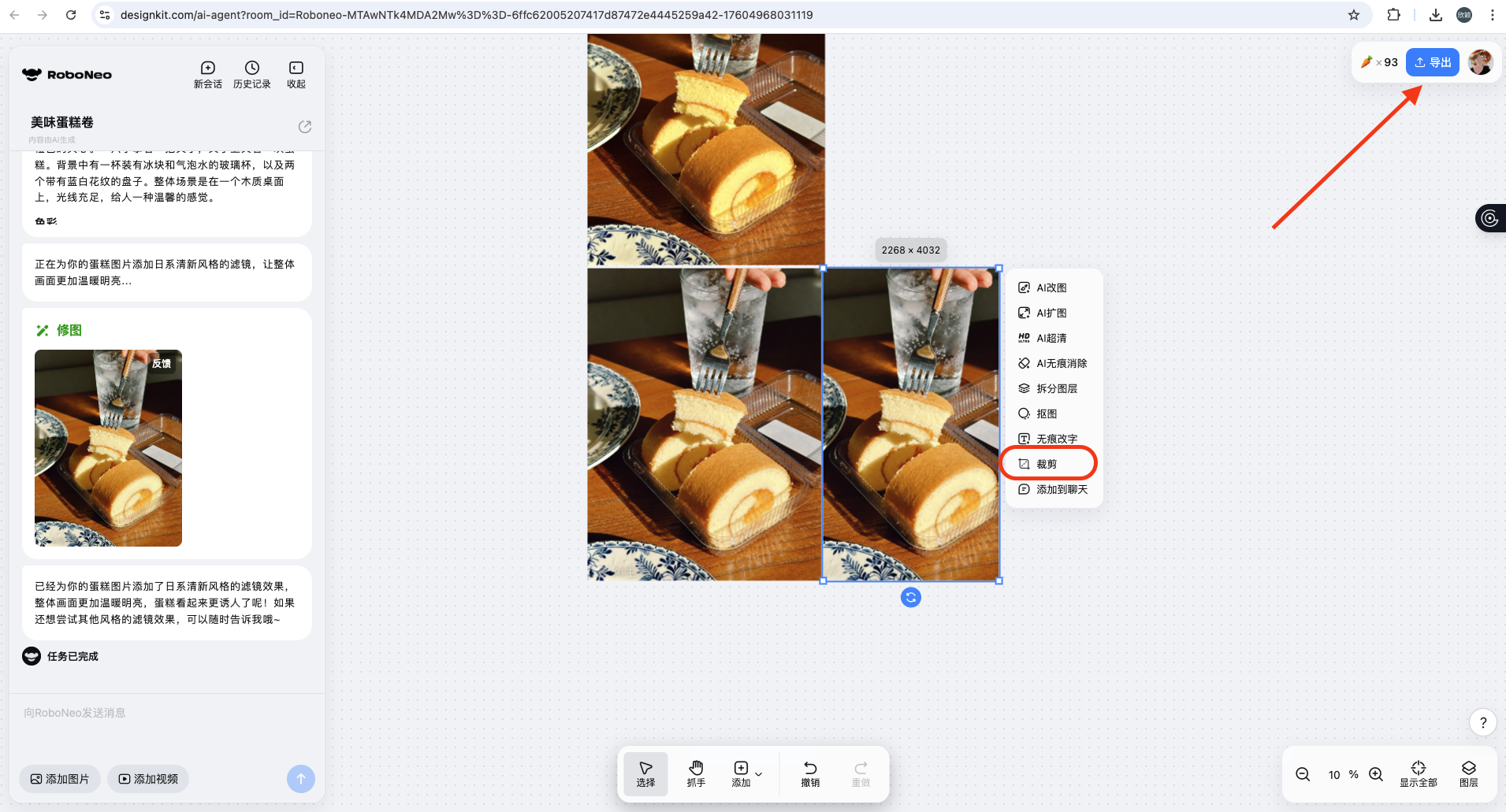1506x812 pixels.
Task: Open the history records (历史记录)
Action: pos(251,74)
